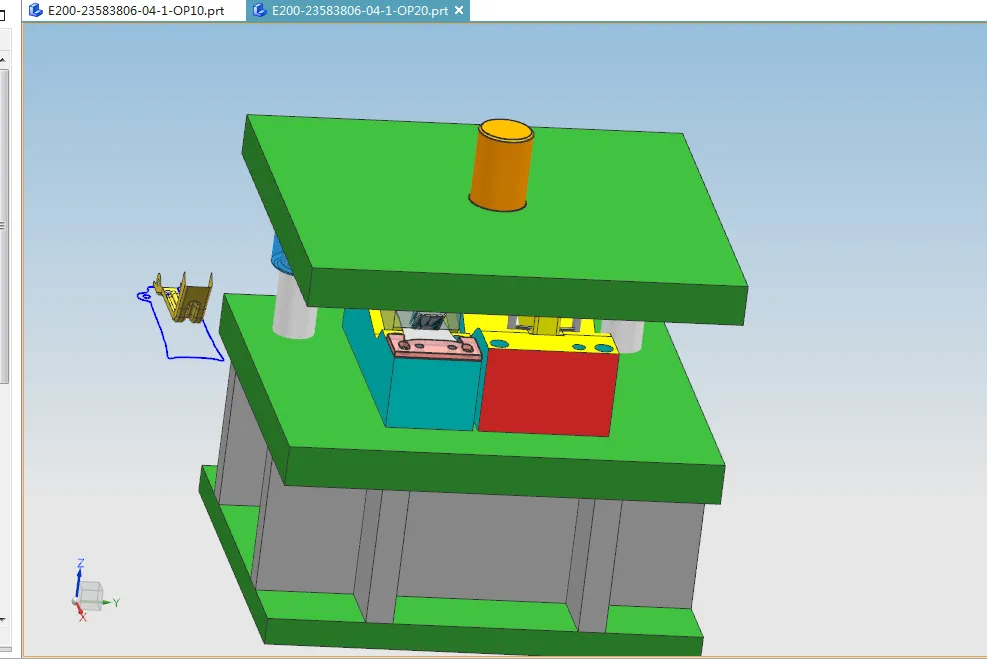
Task: Select the Y axis arrow on the orientation triad
Action: coord(106,602)
